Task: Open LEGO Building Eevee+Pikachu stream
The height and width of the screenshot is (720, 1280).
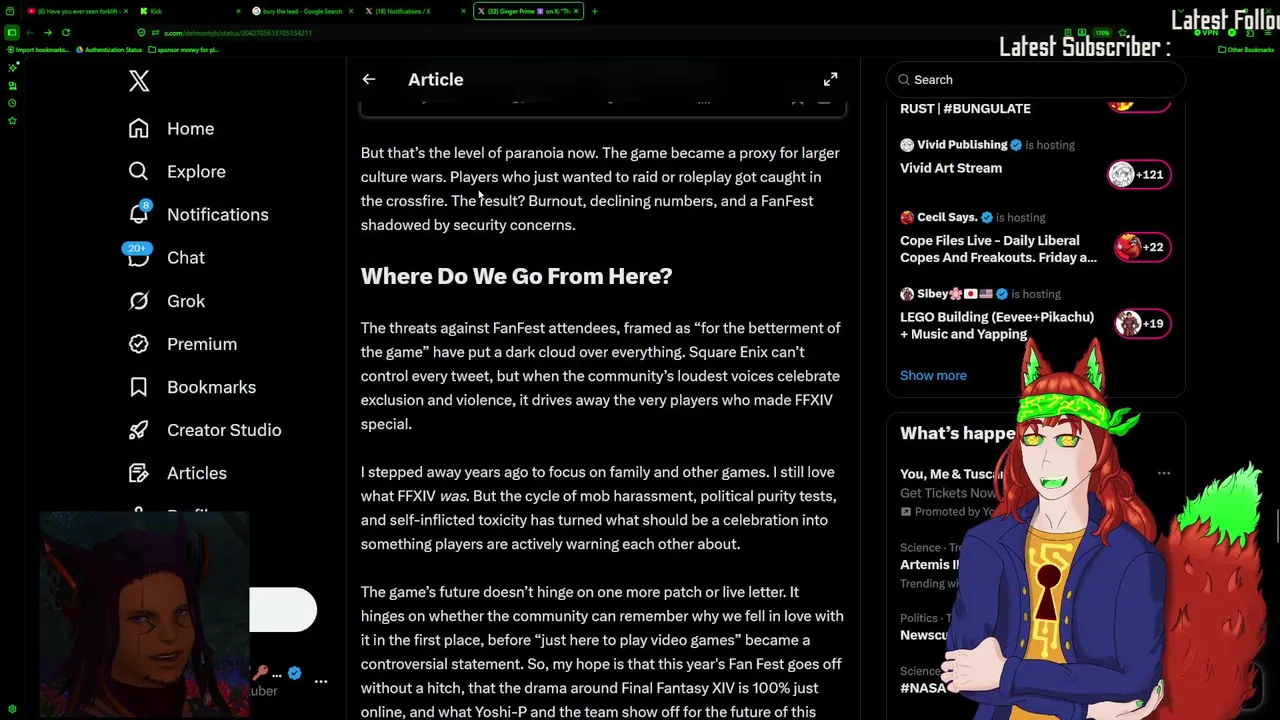Action: [997, 325]
